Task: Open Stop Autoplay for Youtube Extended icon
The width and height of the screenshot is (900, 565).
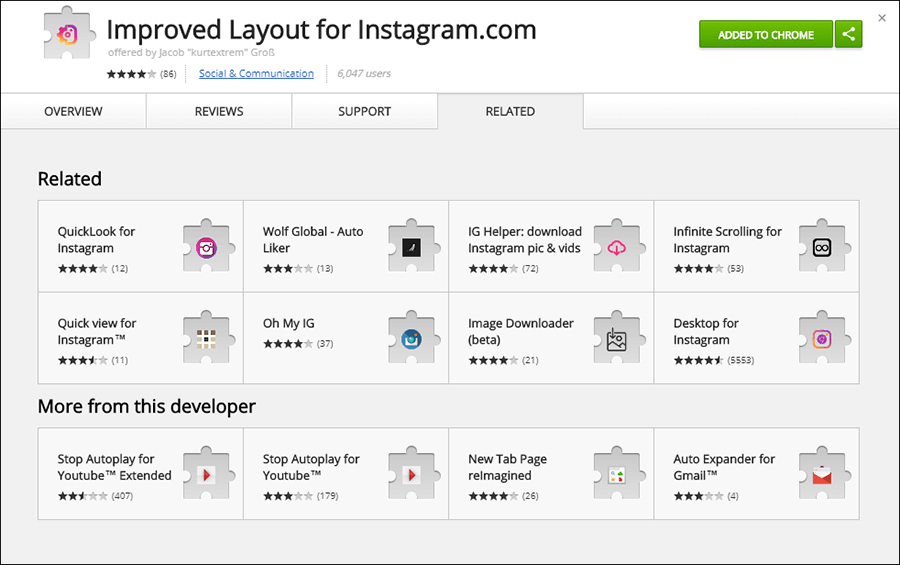Action: pos(208,474)
